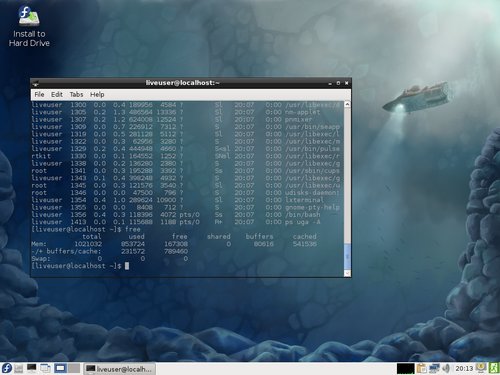Click the screen lock icon in the panel
The image size is (500, 375).
(x=481, y=368)
